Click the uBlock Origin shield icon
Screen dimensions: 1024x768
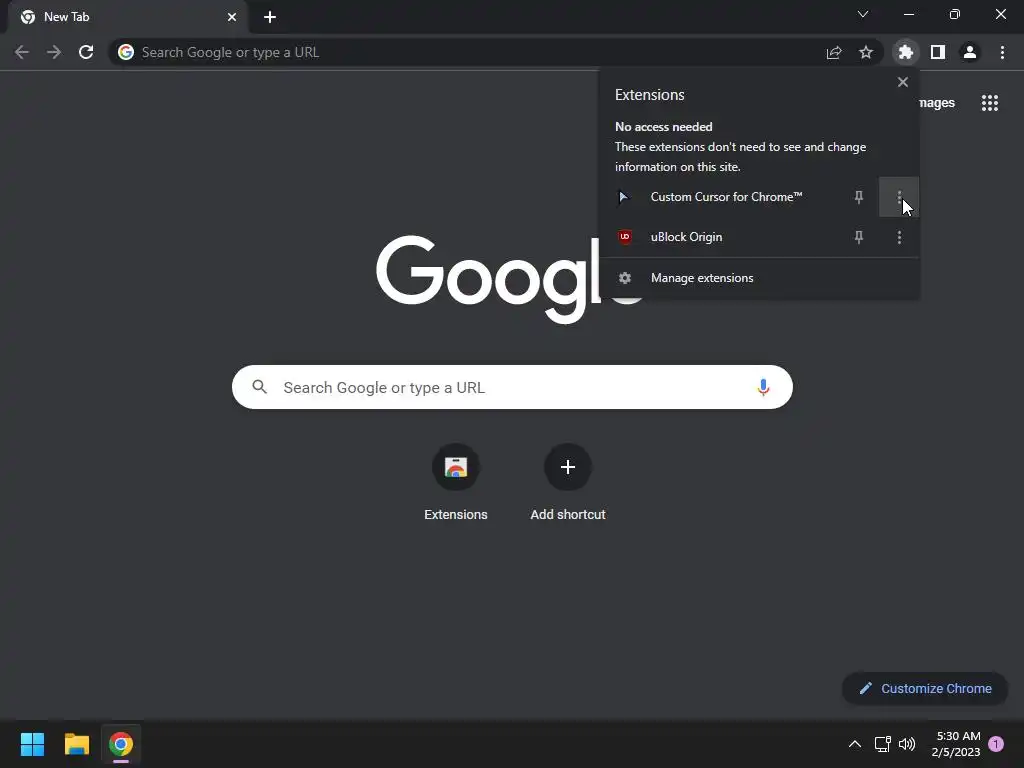click(x=625, y=237)
